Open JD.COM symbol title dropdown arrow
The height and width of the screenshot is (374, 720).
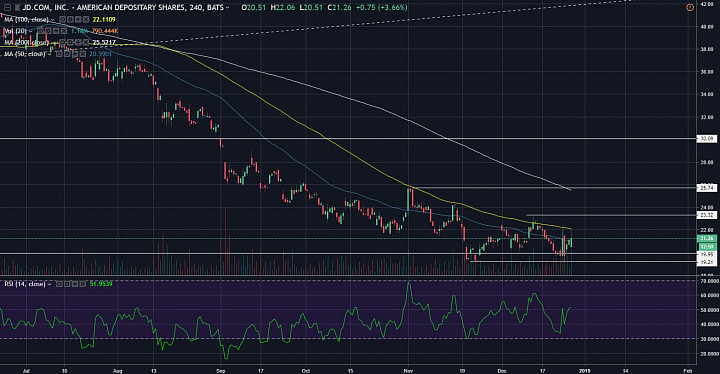[x=228, y=8]
